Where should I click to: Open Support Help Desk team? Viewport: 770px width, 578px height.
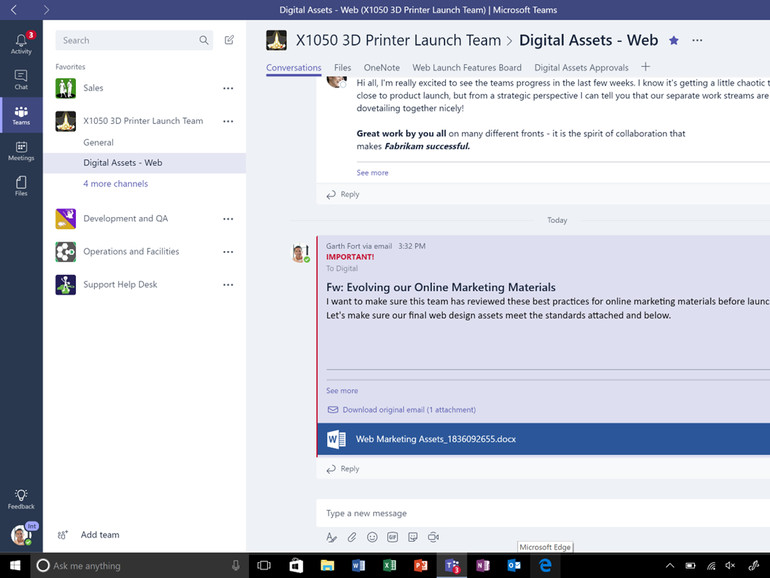pyautogui.click(x=120, y=284)
